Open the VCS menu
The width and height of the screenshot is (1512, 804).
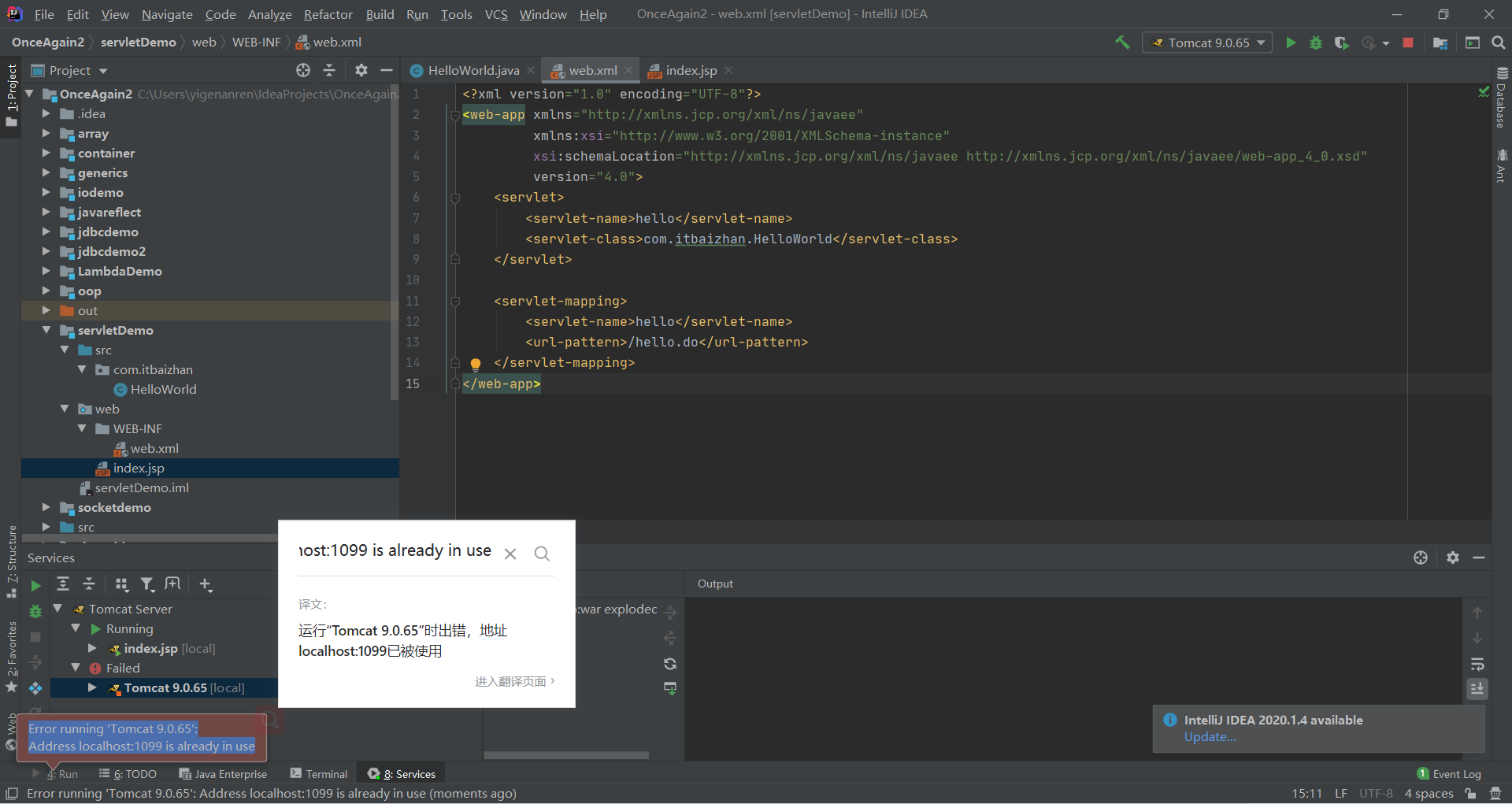(x=496, y=14)
